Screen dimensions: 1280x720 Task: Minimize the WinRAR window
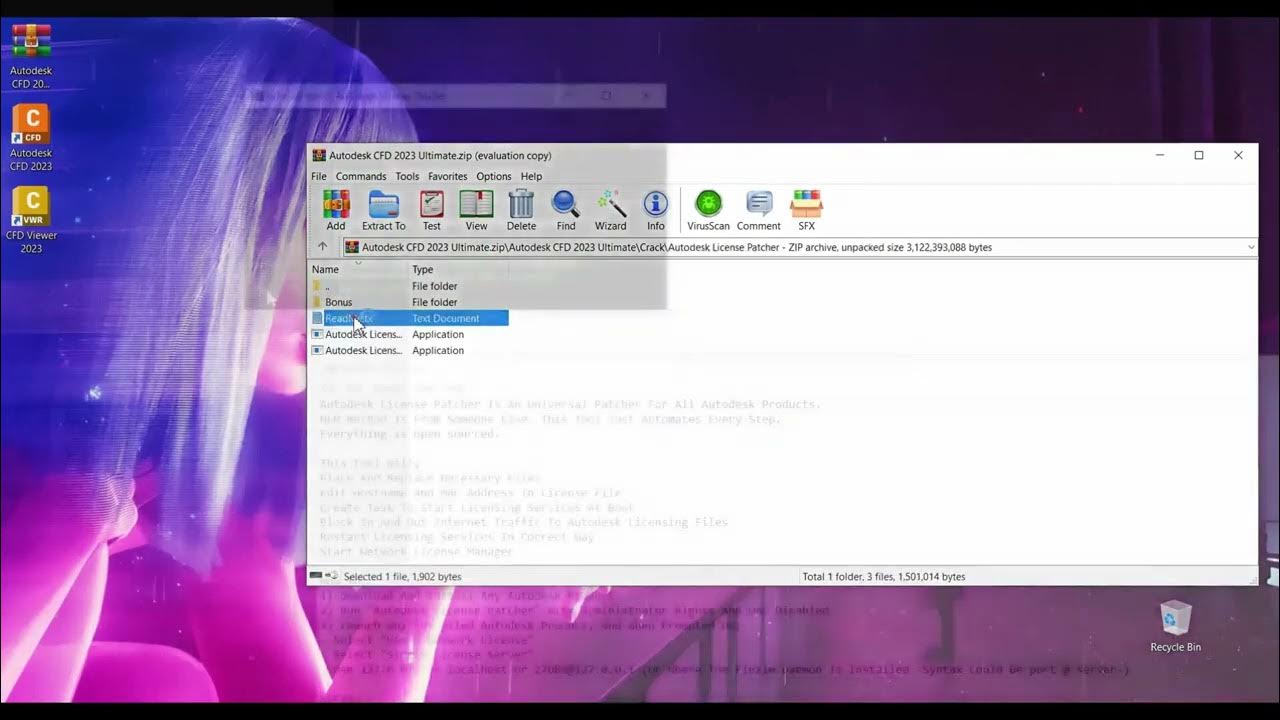tap(1160, 155)
